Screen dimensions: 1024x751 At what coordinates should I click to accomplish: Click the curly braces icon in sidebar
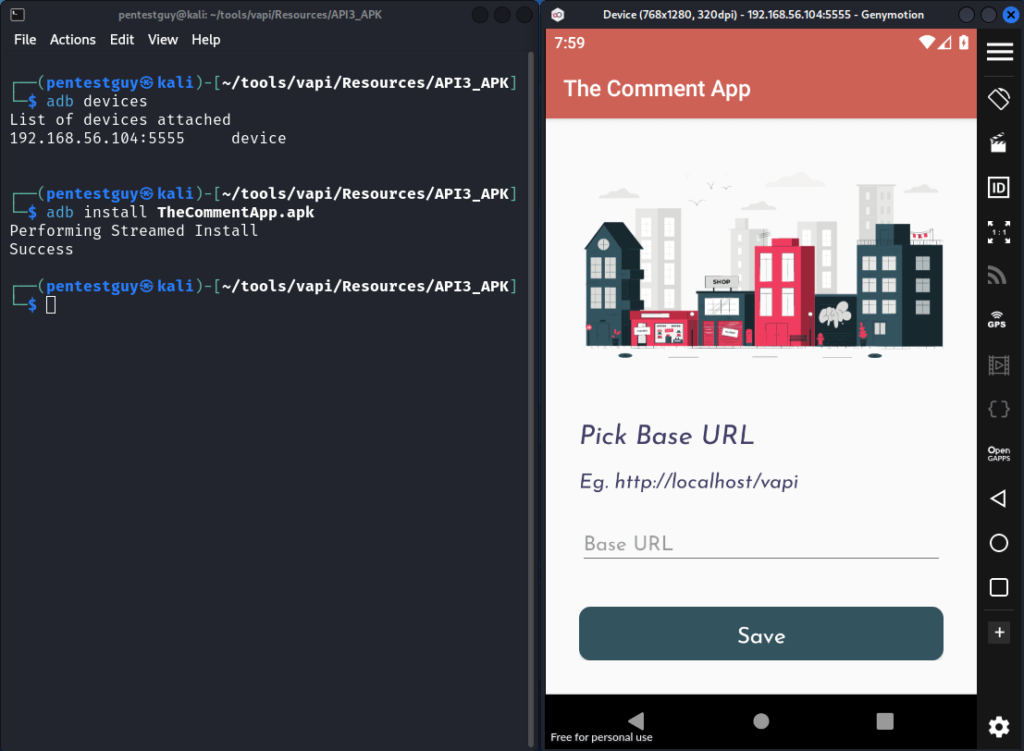[x=999, y=409]
